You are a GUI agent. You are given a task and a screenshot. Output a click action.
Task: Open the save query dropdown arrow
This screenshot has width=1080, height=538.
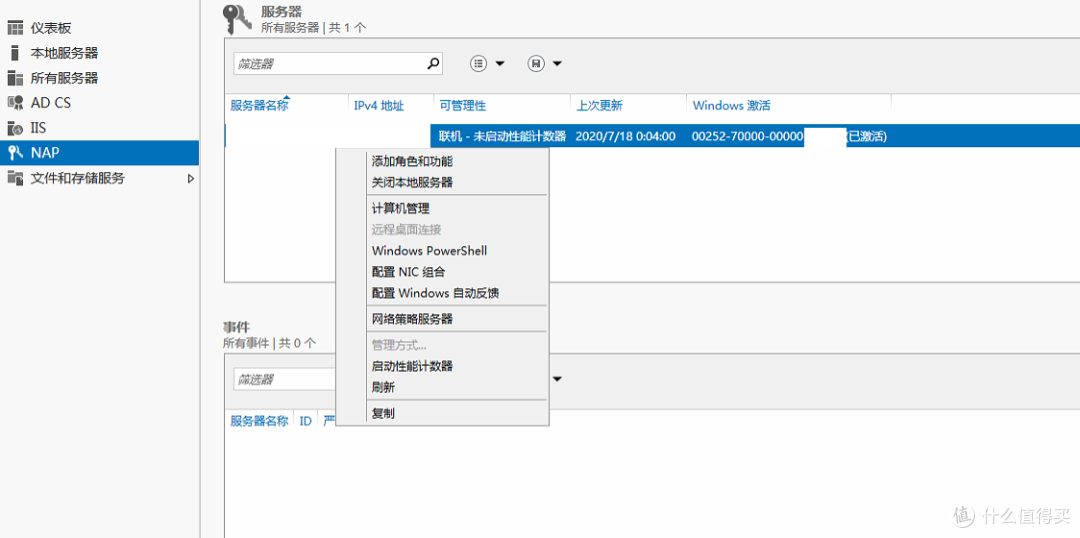[x=557, y=63]
